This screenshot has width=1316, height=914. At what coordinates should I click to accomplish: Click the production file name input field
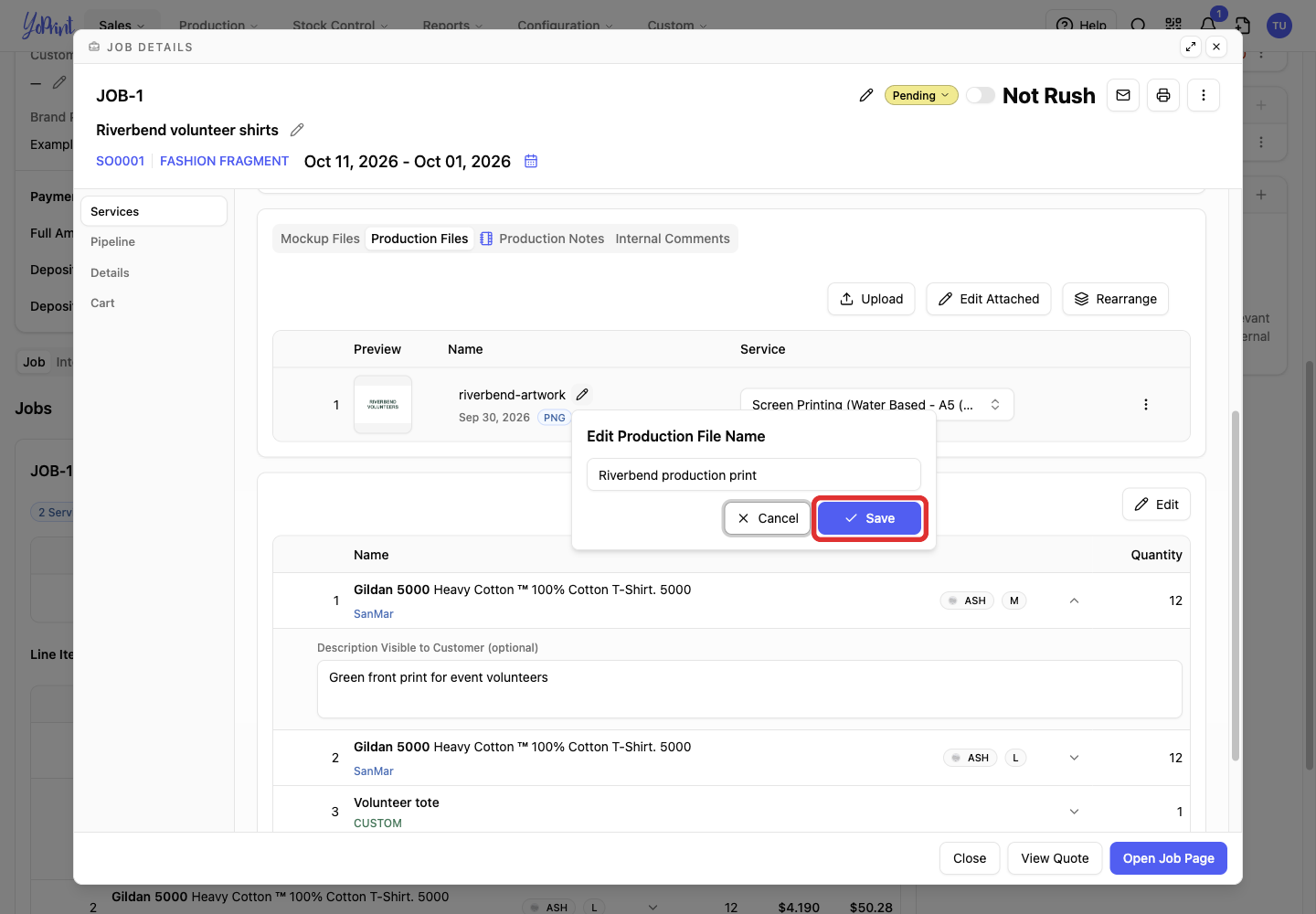pos(753,475)
